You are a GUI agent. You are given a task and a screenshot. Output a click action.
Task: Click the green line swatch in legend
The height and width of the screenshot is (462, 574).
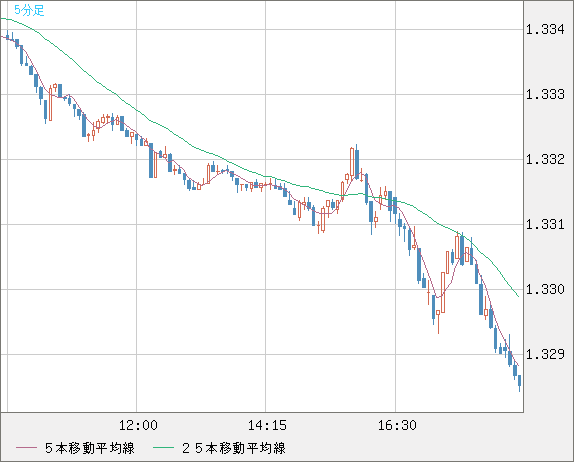click(163, 448)
